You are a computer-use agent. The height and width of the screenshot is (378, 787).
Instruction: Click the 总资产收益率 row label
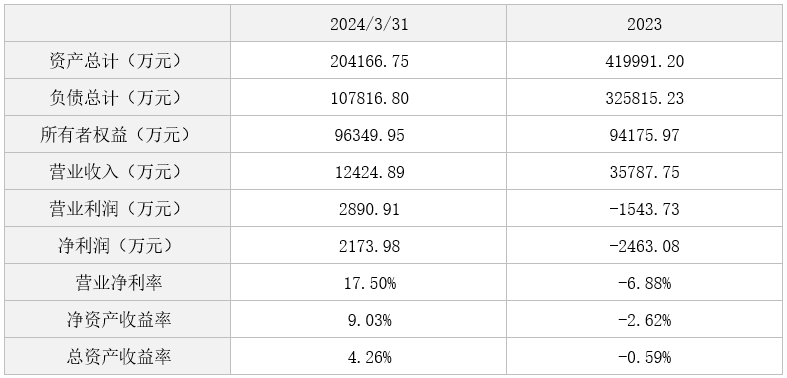click(x=117, y=356)
